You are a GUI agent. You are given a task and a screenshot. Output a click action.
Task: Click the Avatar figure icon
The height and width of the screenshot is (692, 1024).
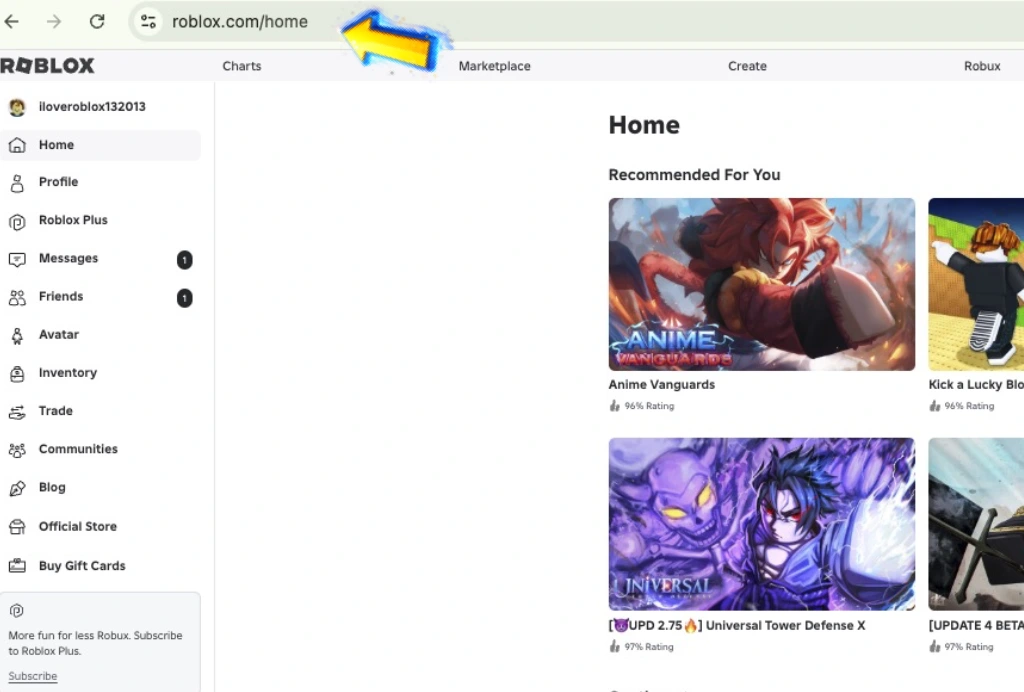[17, 336]
